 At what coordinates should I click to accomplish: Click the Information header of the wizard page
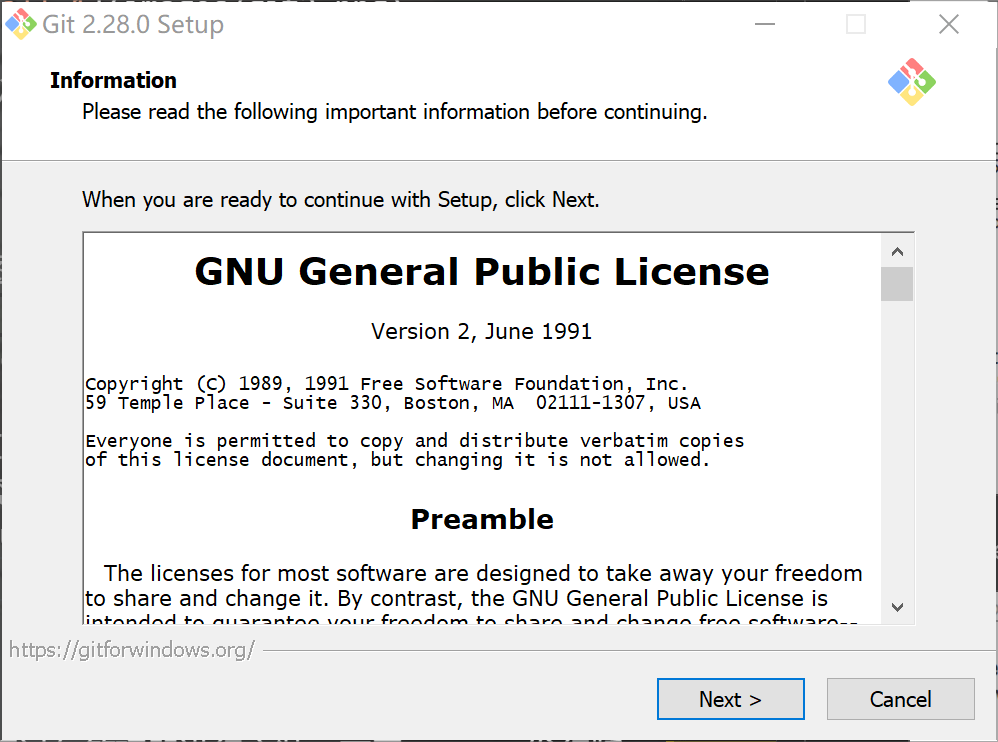[x=113, y=80]
